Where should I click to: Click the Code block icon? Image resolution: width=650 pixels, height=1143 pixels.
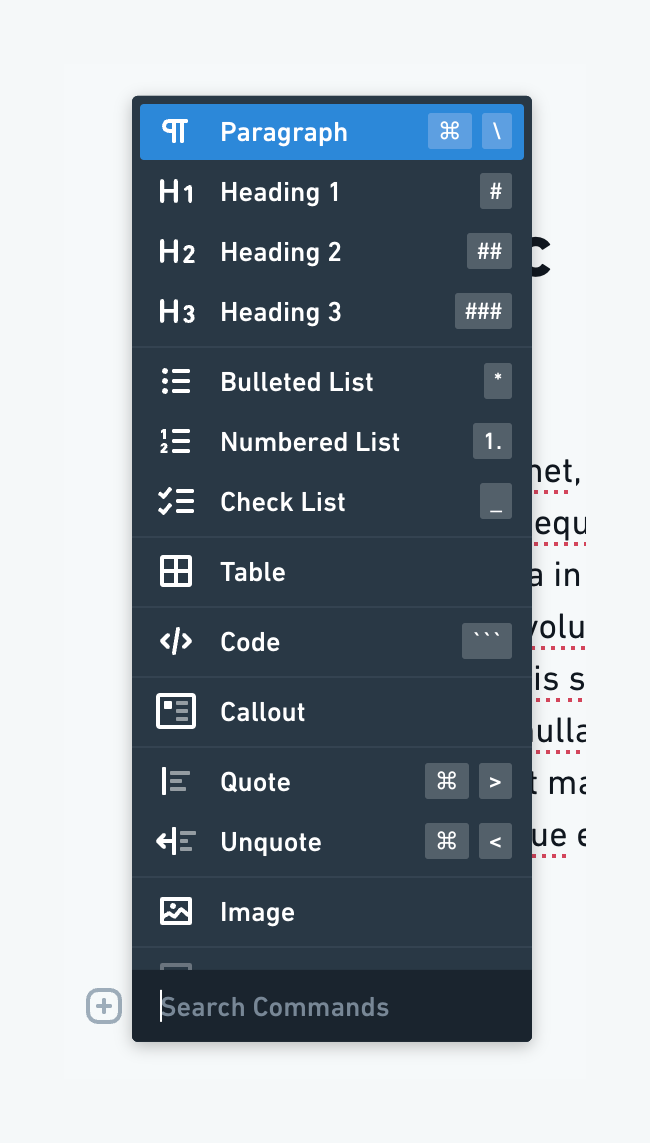[x=176, y=641]
